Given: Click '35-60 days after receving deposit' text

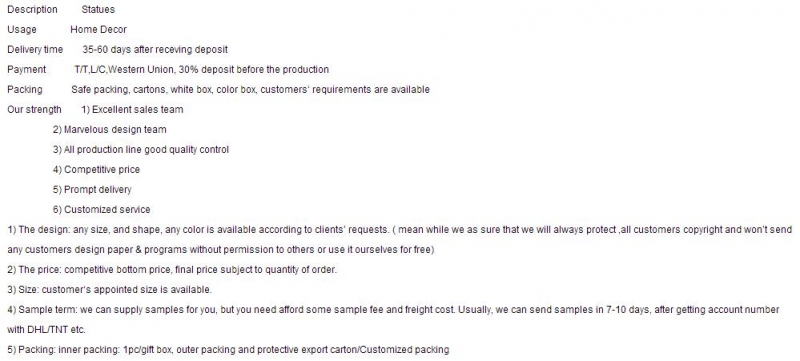Looking at the screenshot, I should 155,49.
